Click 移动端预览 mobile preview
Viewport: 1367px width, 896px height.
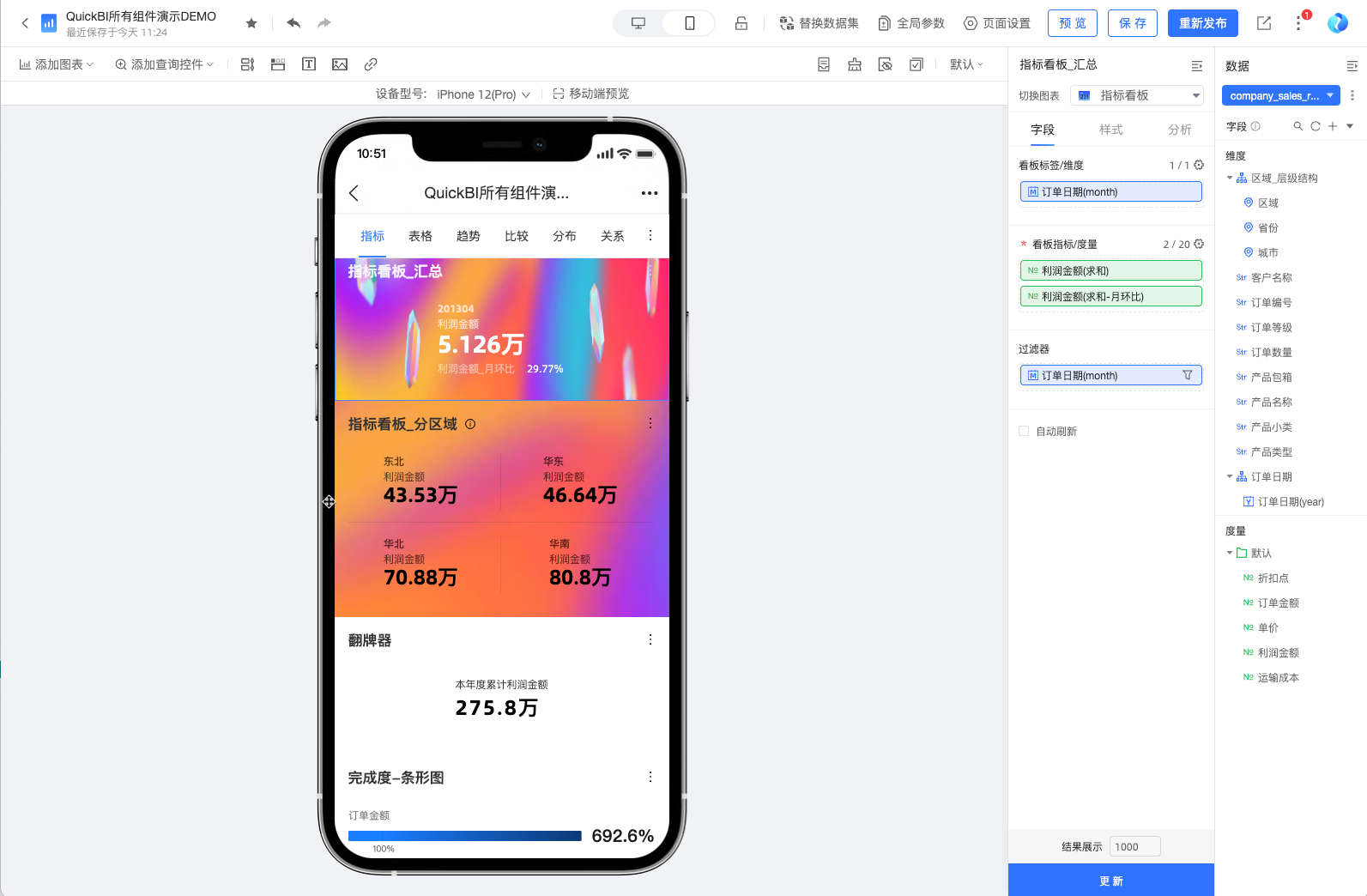click(591, 94)
